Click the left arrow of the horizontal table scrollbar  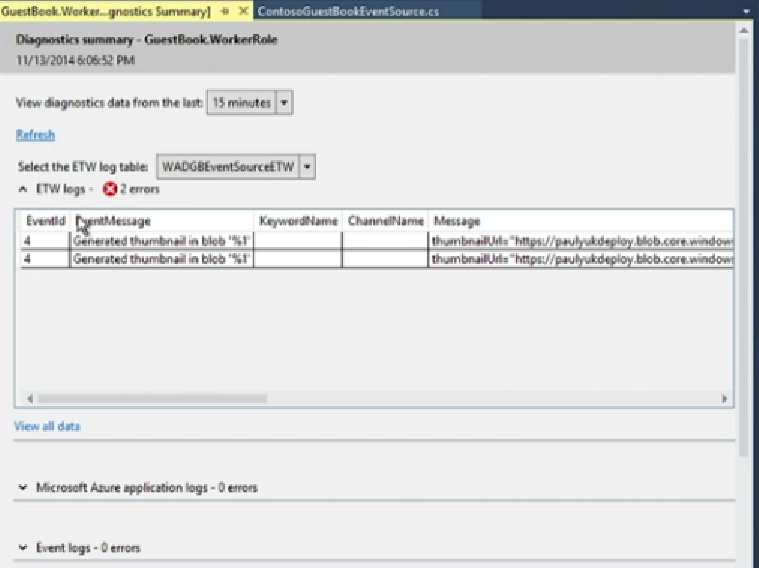pos(29,398)
